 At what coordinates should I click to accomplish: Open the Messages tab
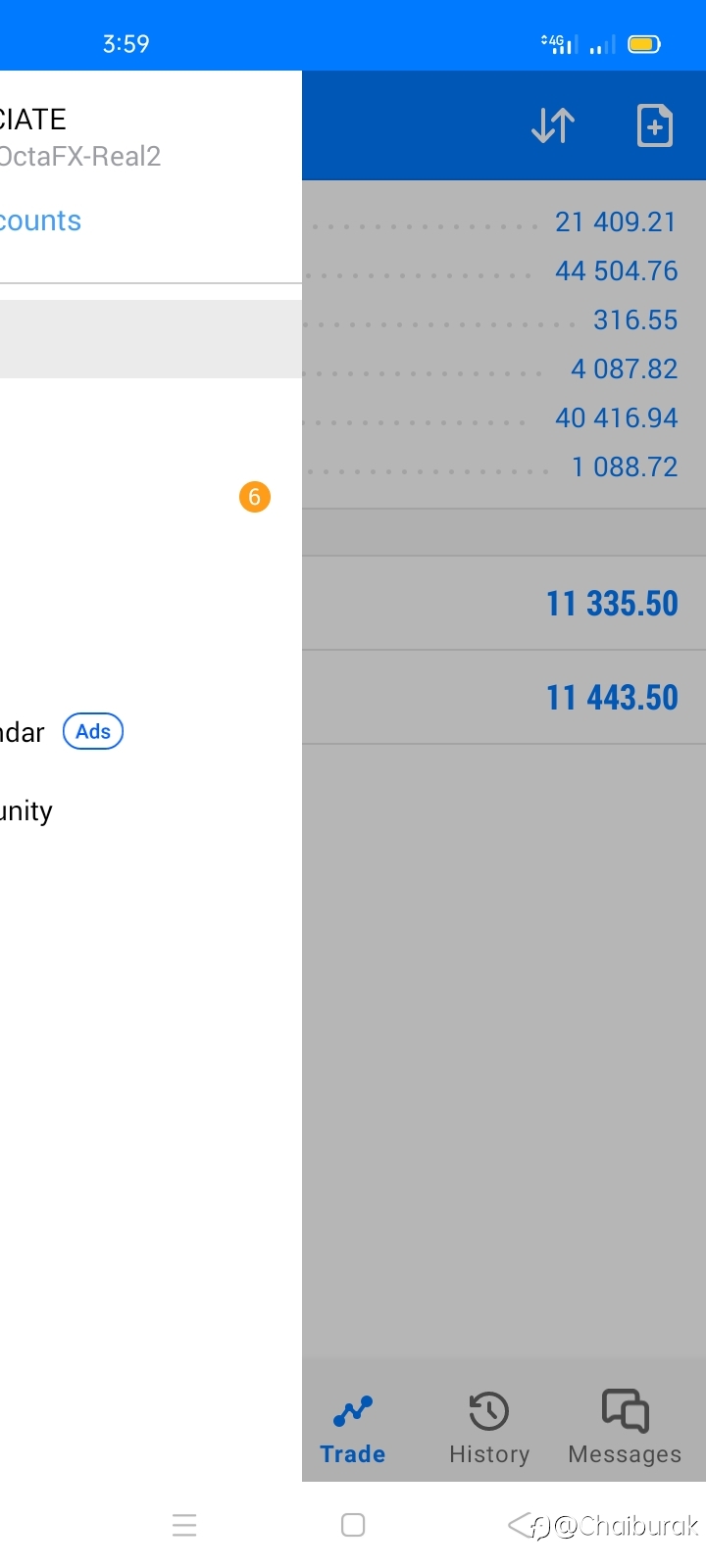pos(625,1430)
